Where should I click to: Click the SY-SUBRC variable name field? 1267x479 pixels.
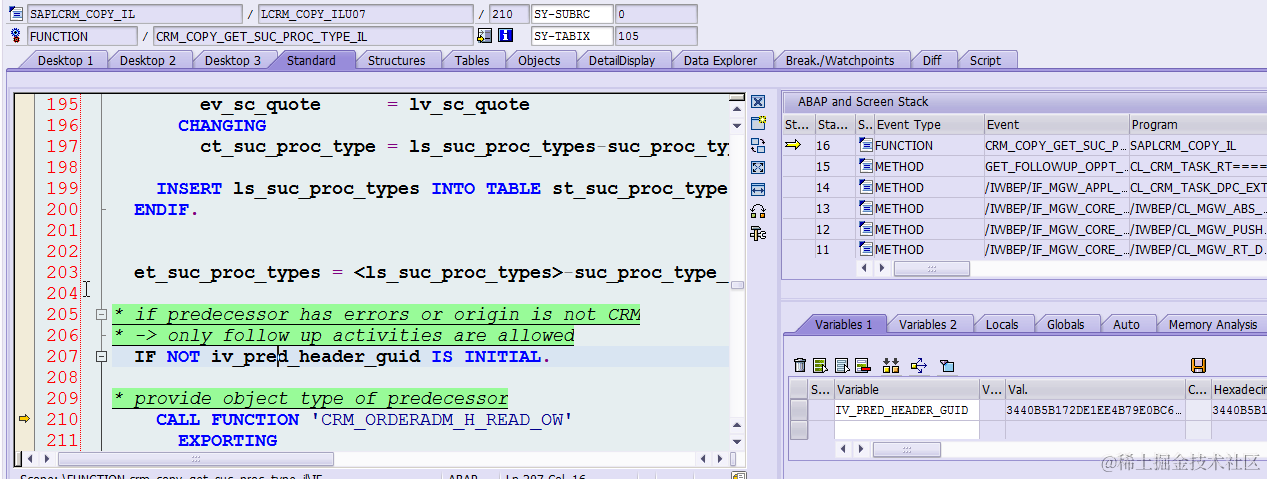[x=571, y=14]
